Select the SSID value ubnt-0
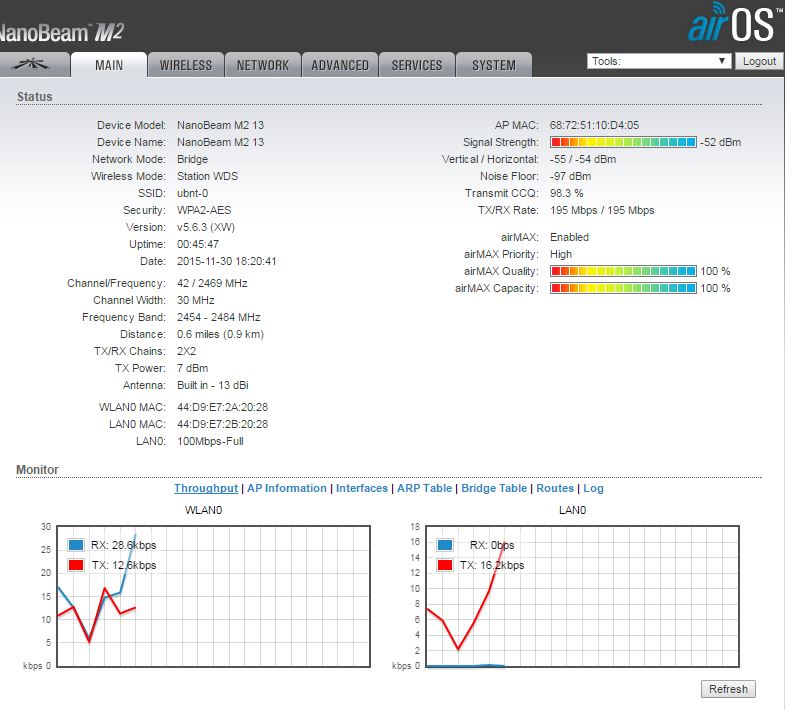 pos(192,193)
